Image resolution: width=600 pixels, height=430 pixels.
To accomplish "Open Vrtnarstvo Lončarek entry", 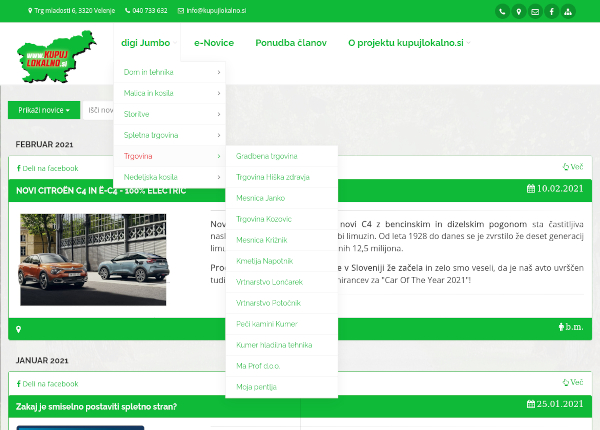I will coord(282,282).
